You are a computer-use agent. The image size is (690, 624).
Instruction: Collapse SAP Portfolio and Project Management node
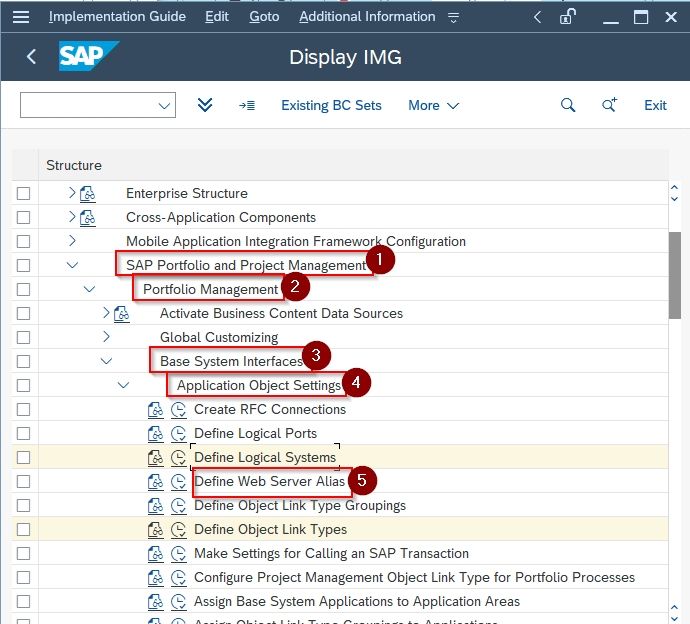pos(72,265)
